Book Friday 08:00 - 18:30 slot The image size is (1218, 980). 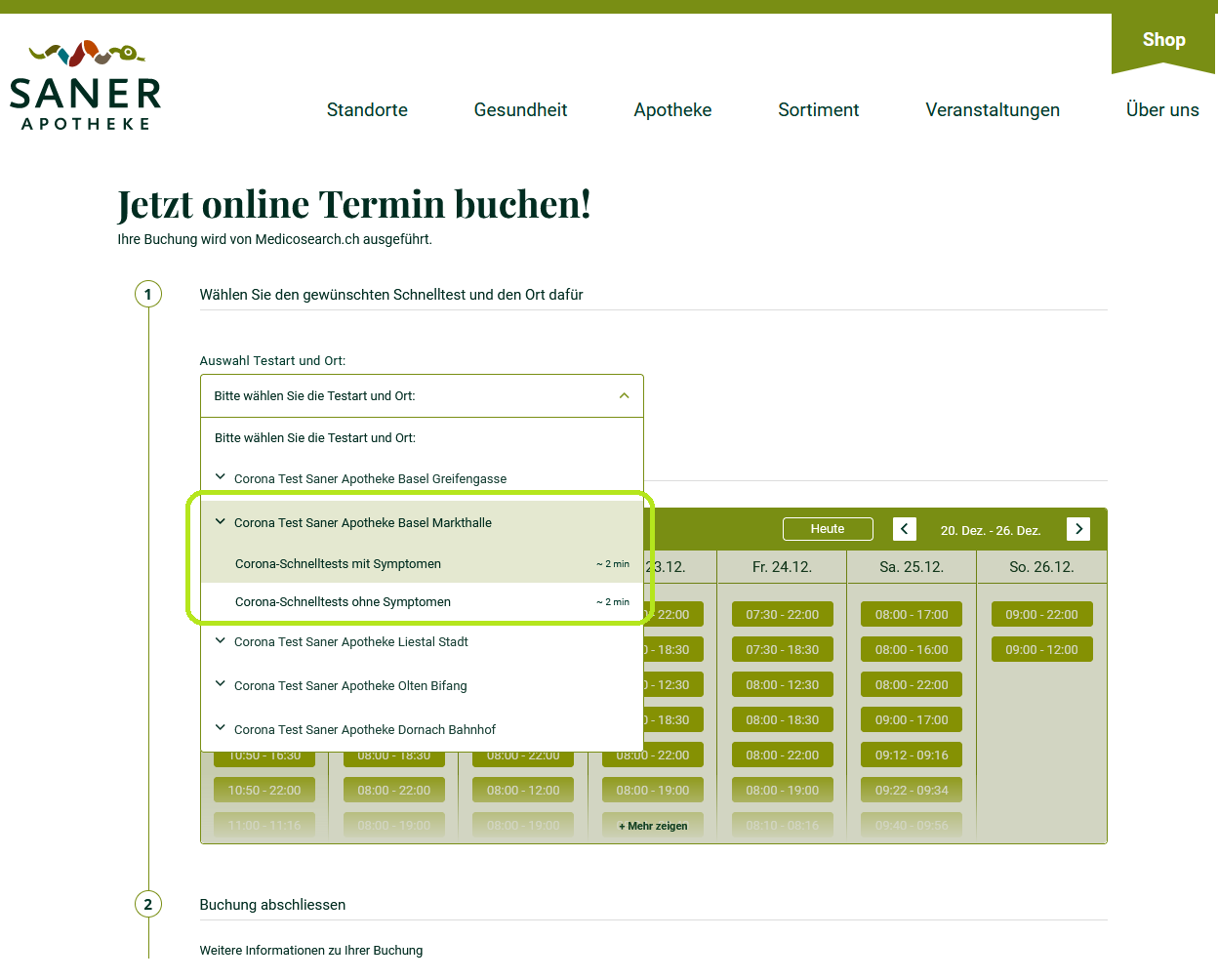pos(783,720)
